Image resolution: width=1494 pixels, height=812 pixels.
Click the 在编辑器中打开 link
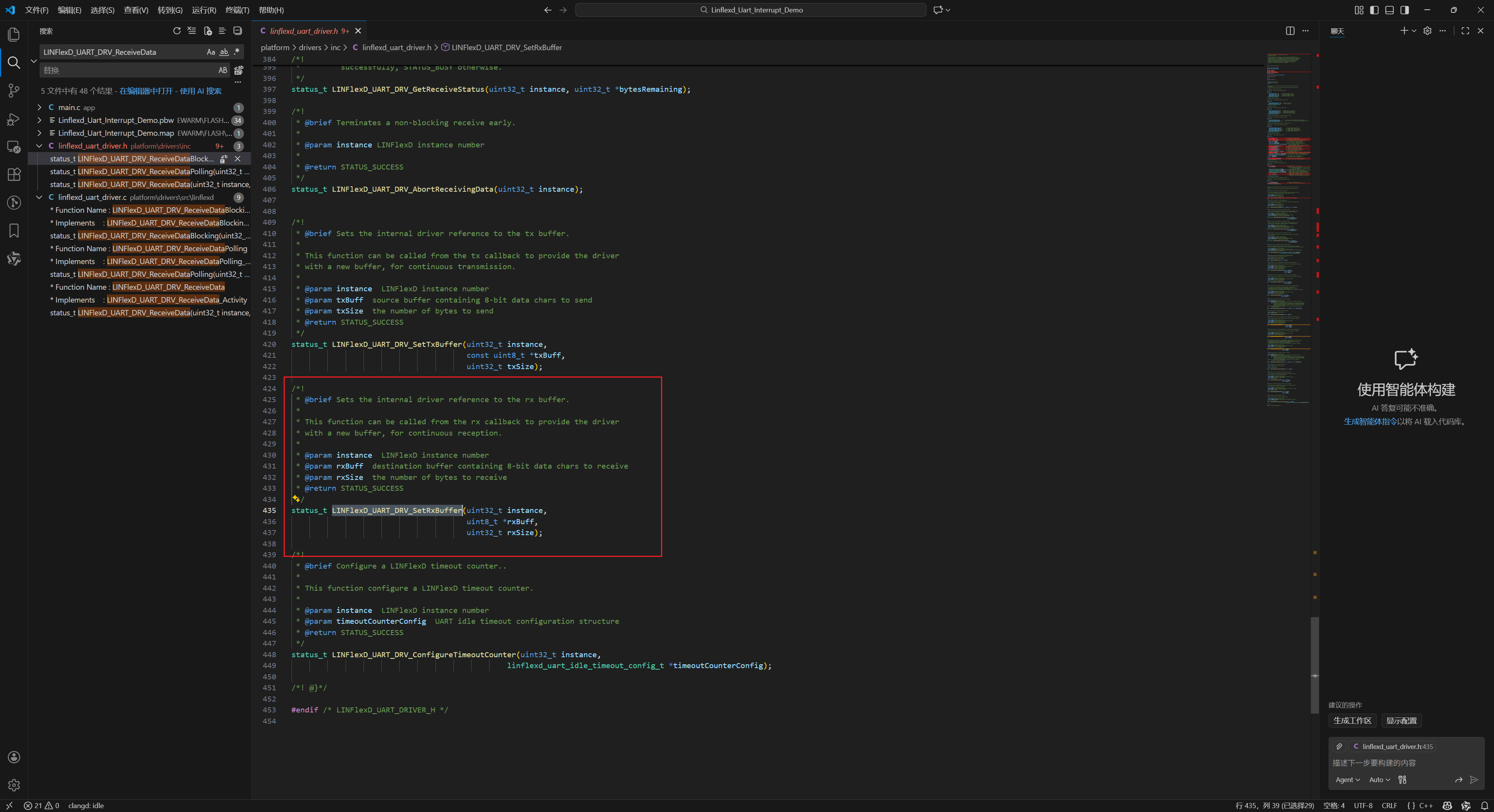pos(146,91)
